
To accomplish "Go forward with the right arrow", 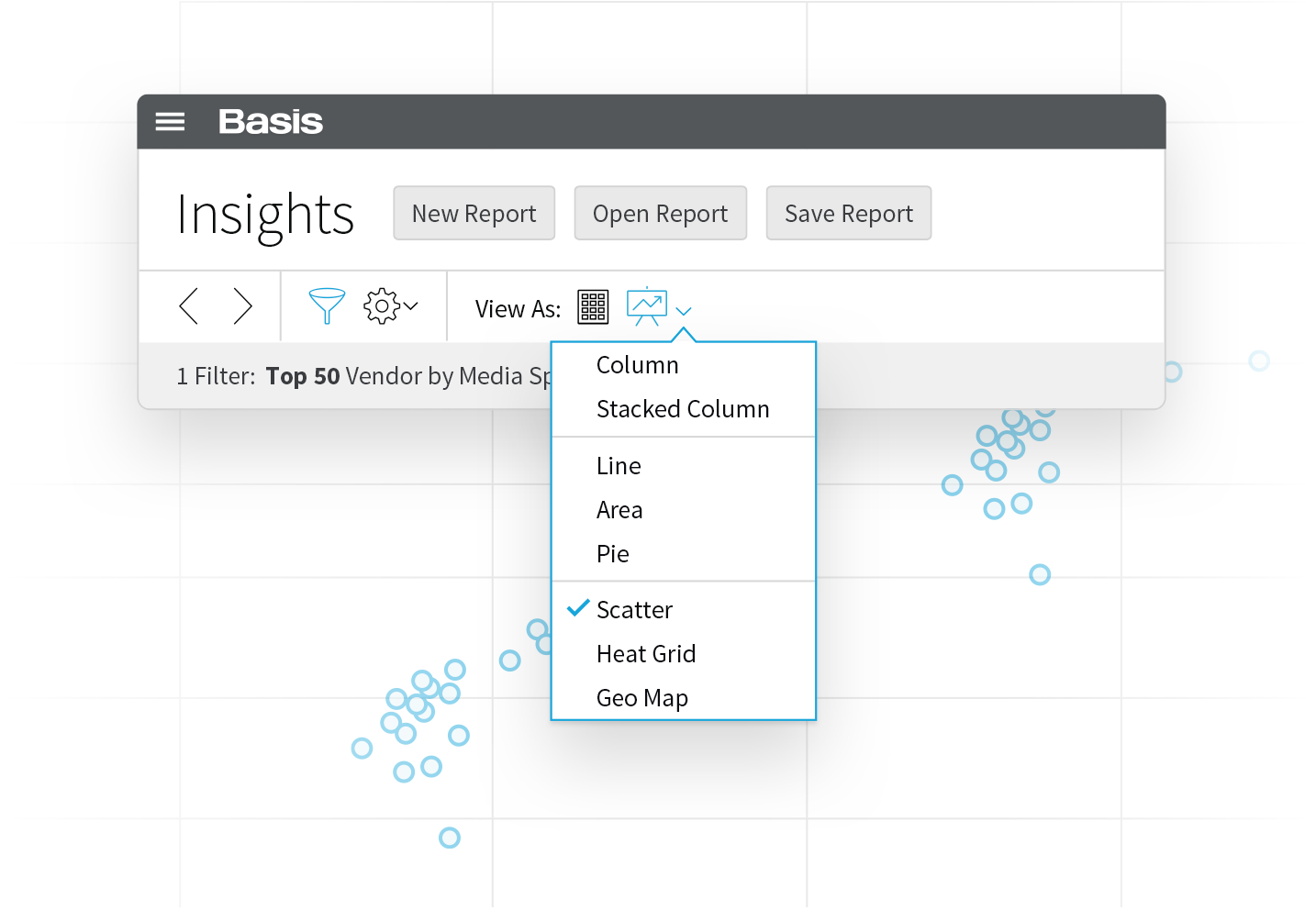I will pyautogui.click(x=242, y=305).
